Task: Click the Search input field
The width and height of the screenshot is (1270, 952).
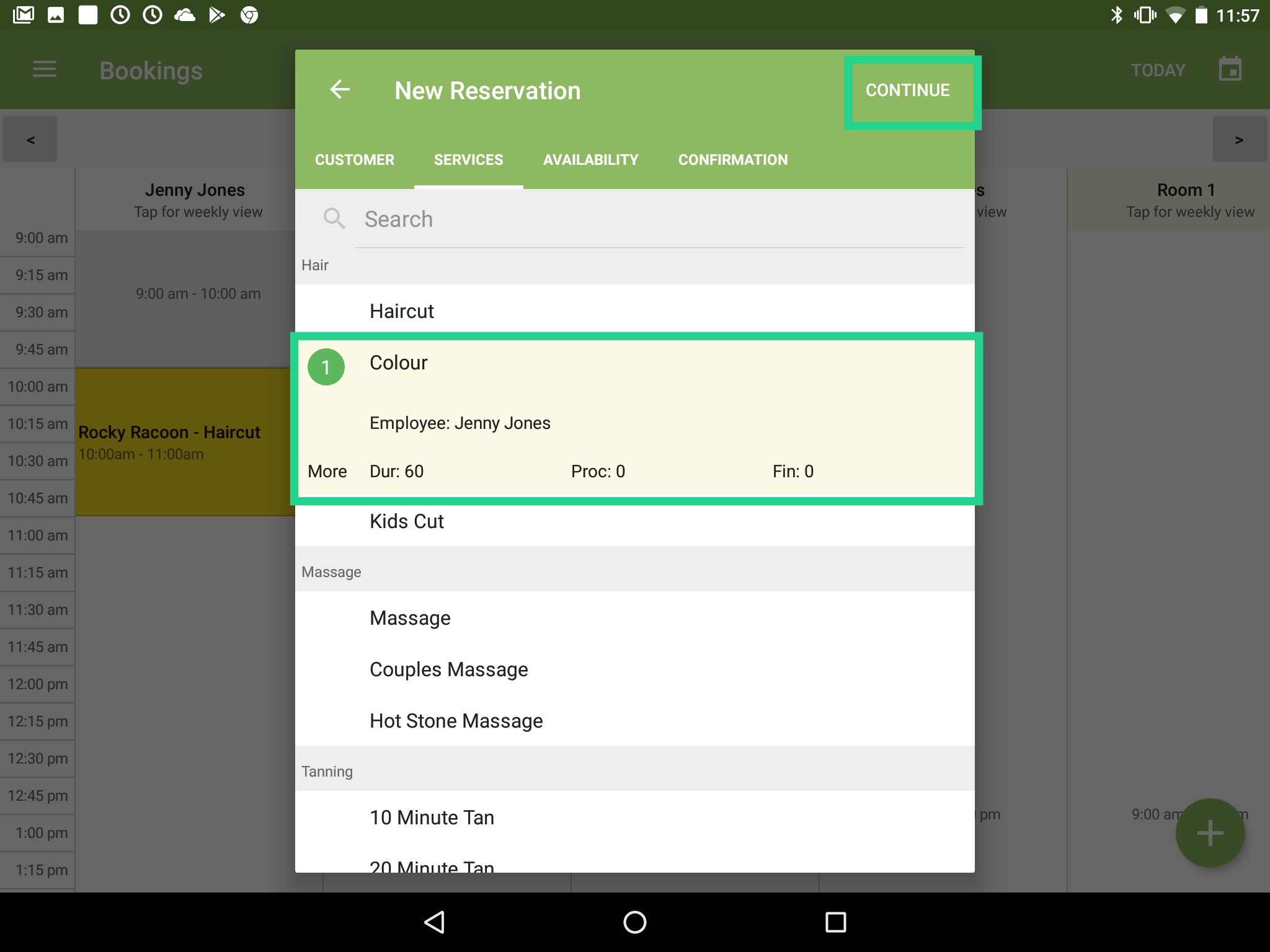Action: click(620, 219)
